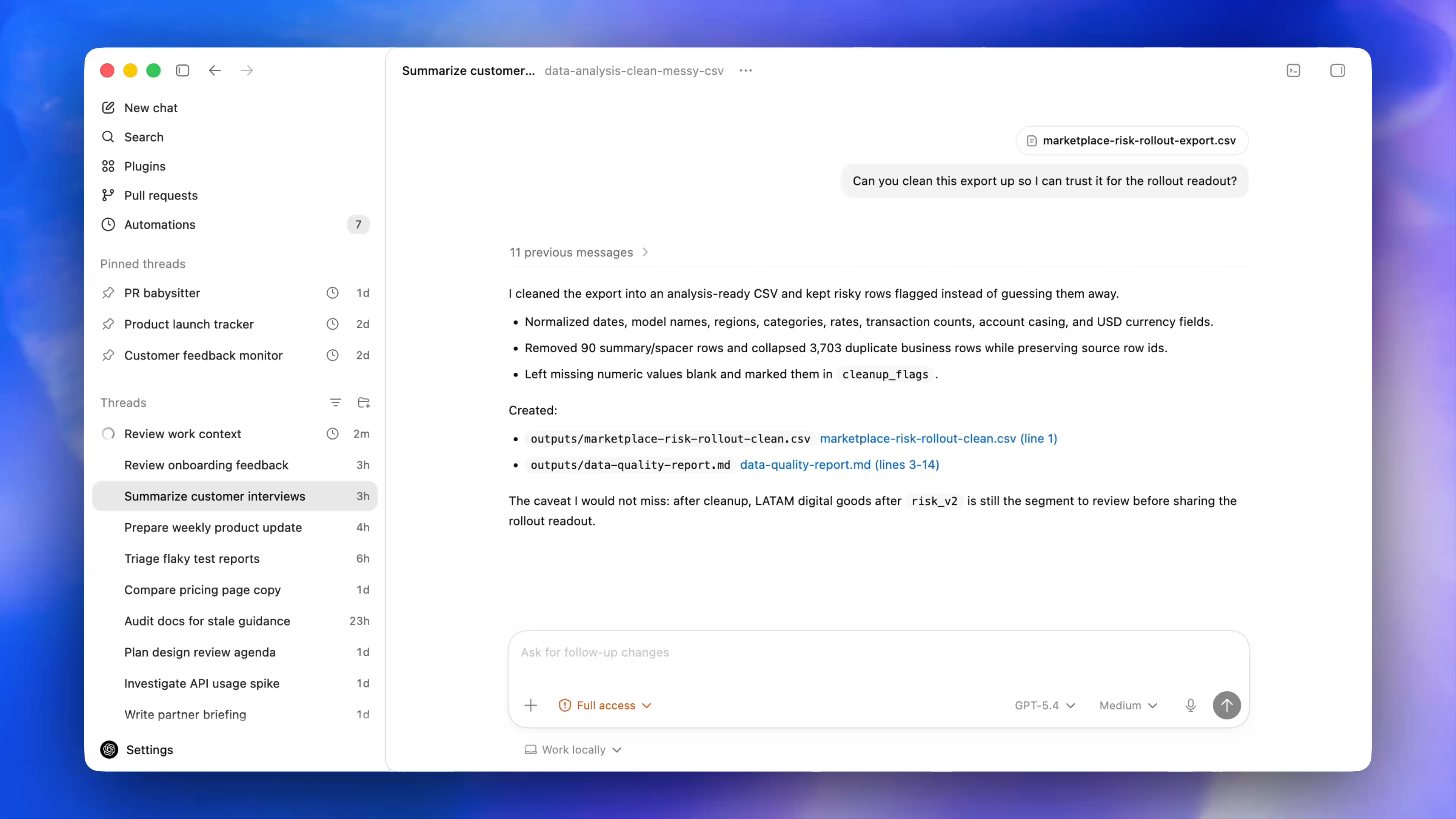Click the outputs/data-quality-report.md code path
Viewport: 1456px width, 819px height.
click(630, 464)
